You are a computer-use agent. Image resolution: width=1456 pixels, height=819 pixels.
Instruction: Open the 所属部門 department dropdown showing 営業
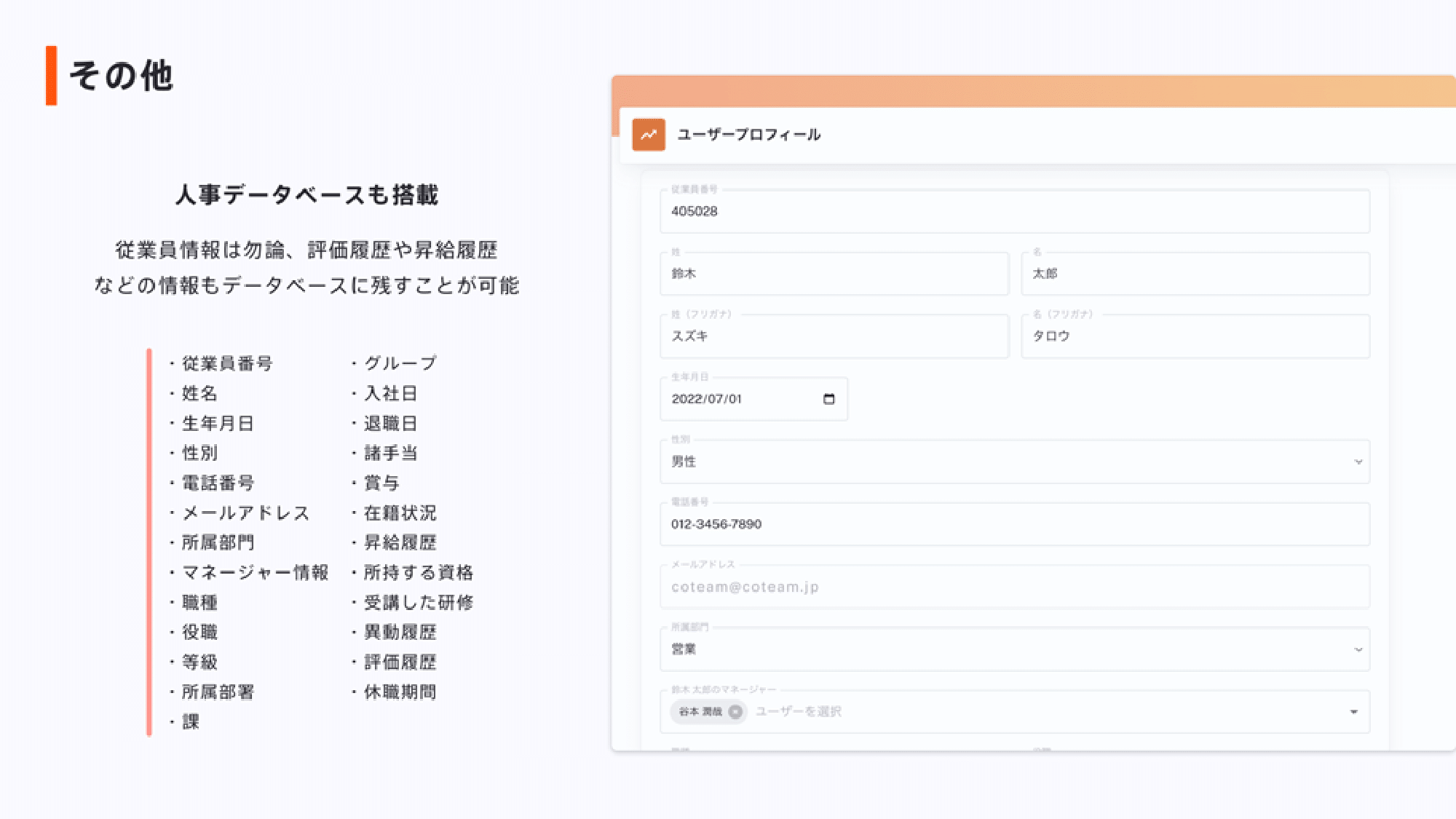[1357, 649]
